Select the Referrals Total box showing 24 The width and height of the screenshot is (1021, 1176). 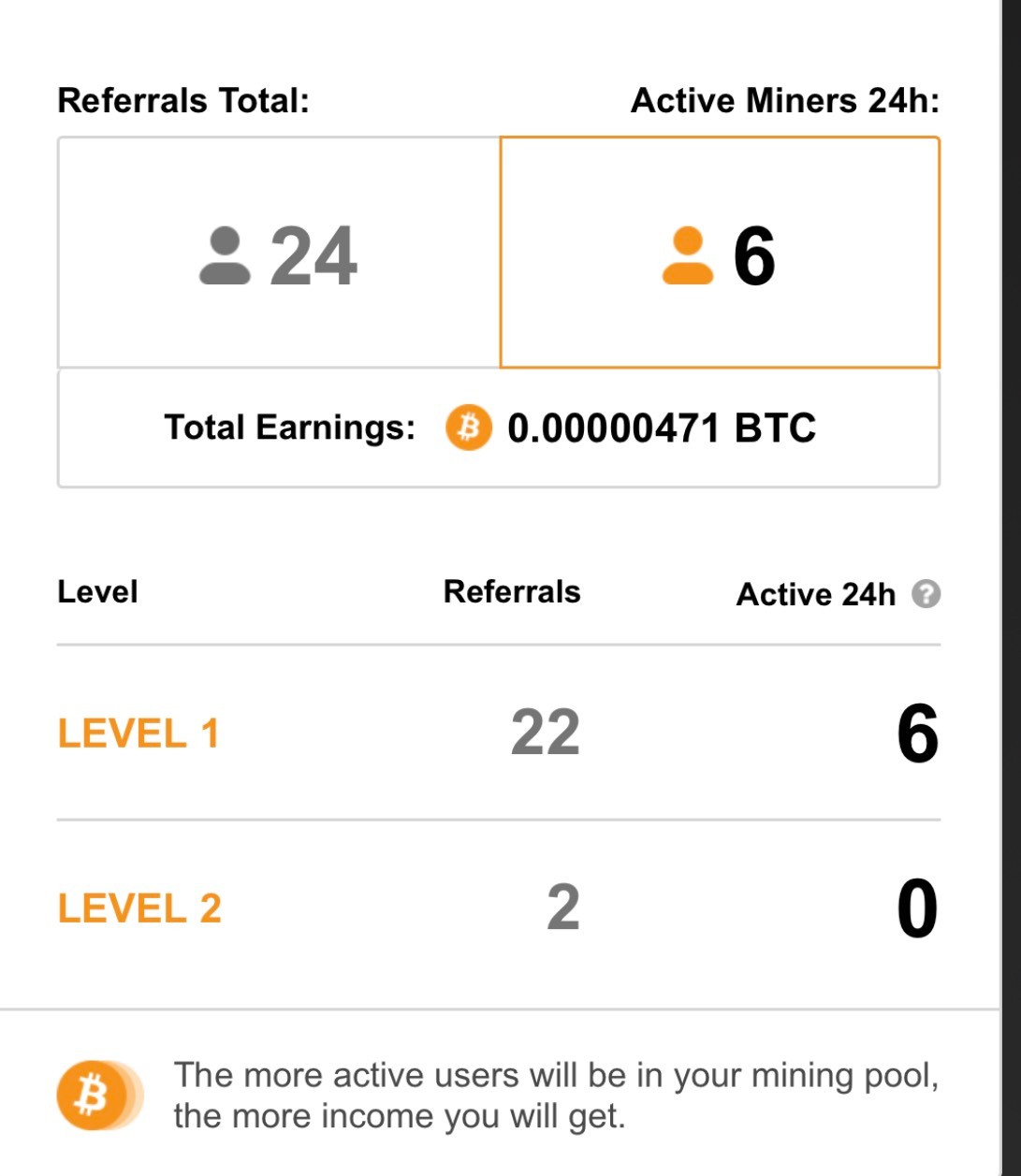coord(279,253)
